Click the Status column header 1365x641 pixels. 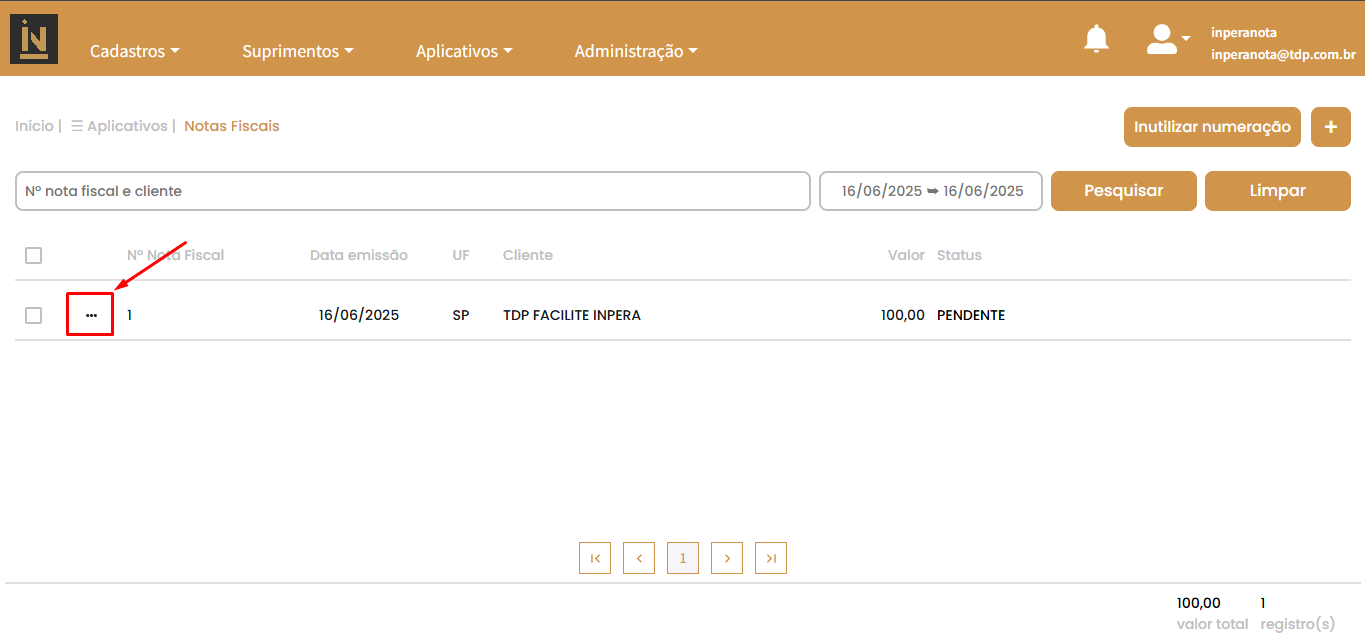(959, 255)
